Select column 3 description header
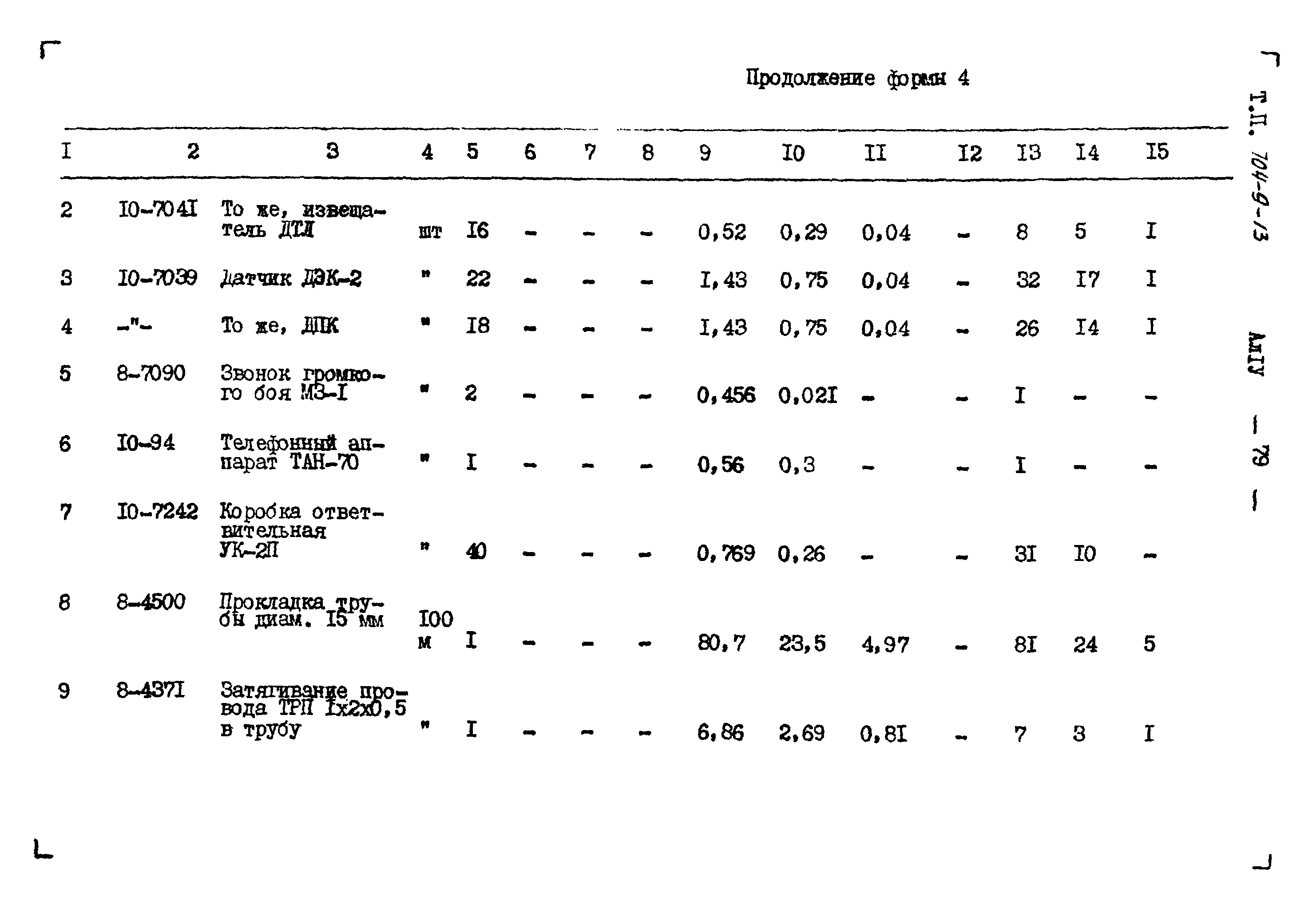 point(322,150)
